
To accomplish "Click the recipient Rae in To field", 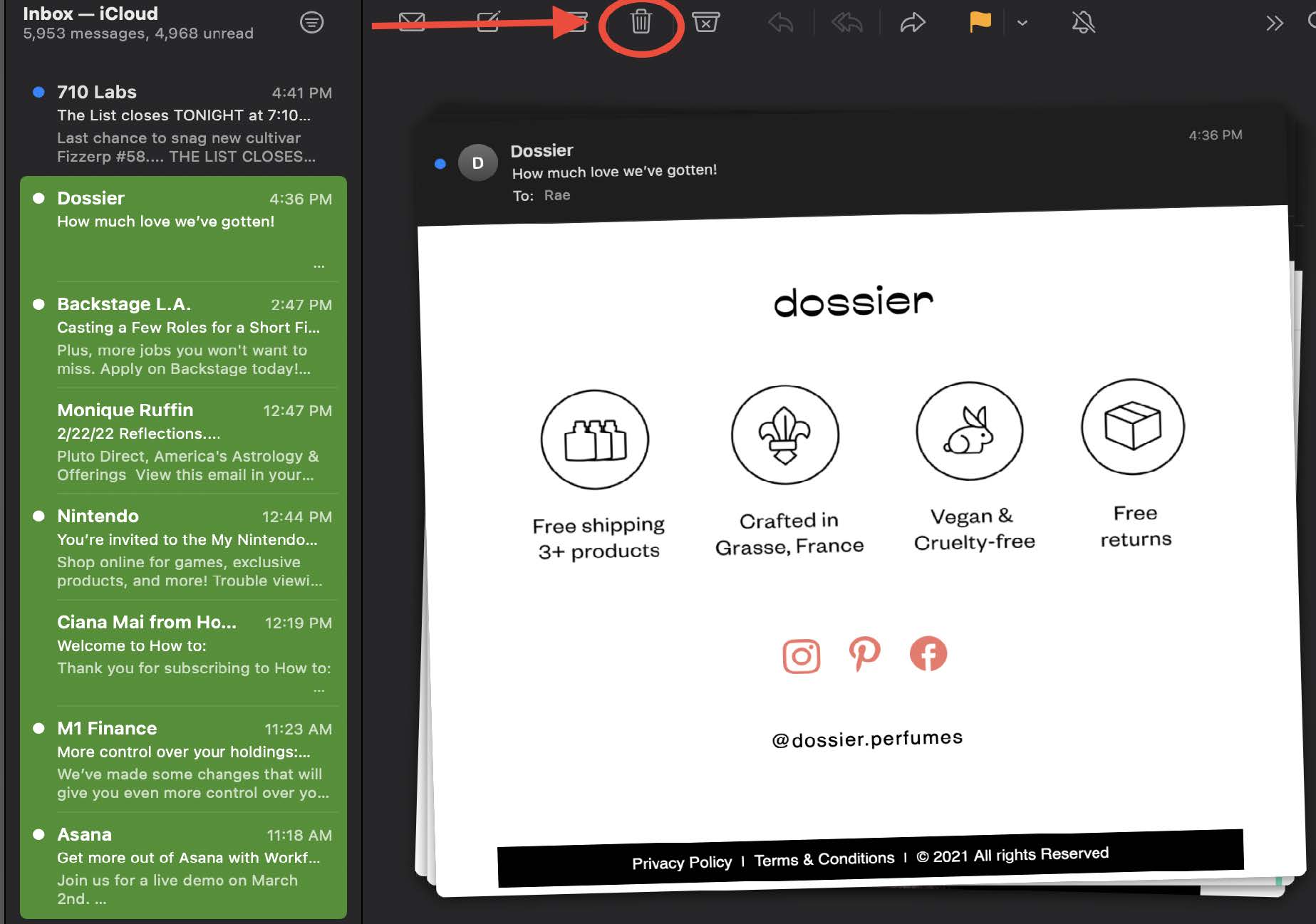I will pos(557,195).
